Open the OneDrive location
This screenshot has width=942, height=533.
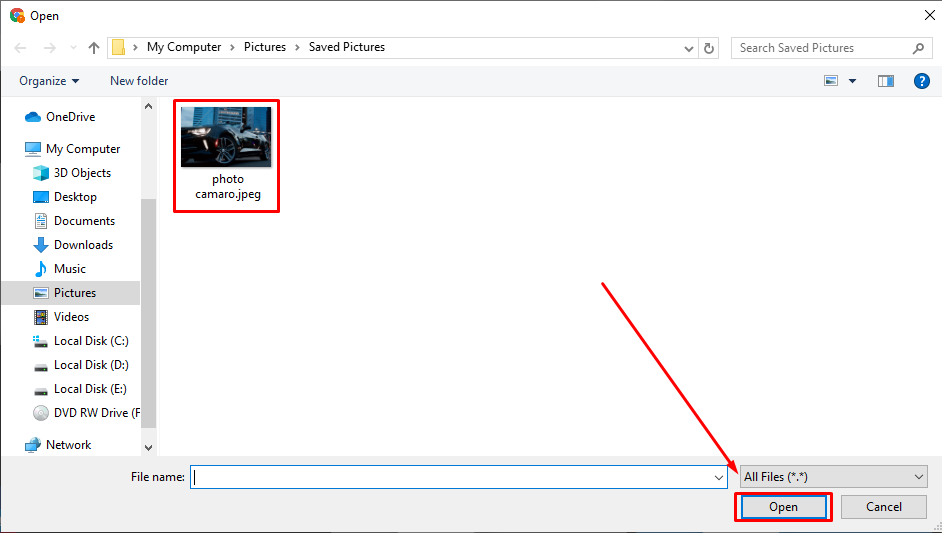click(x=70, y=117)
